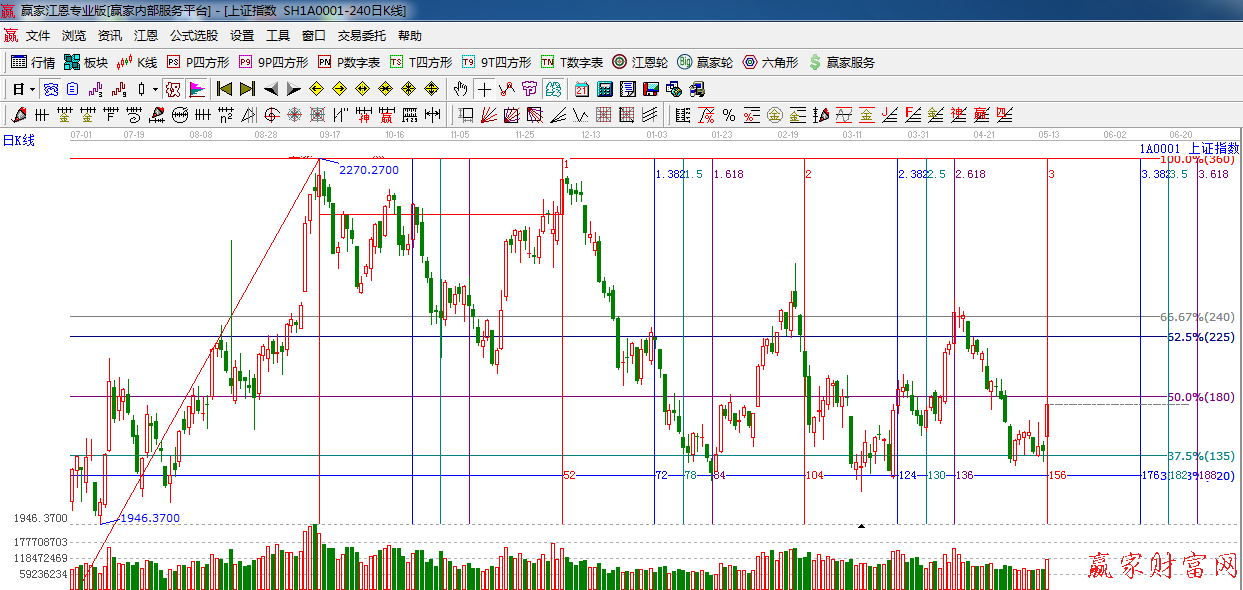
Task: Open the calendar date icon
Action: (581, 89)
